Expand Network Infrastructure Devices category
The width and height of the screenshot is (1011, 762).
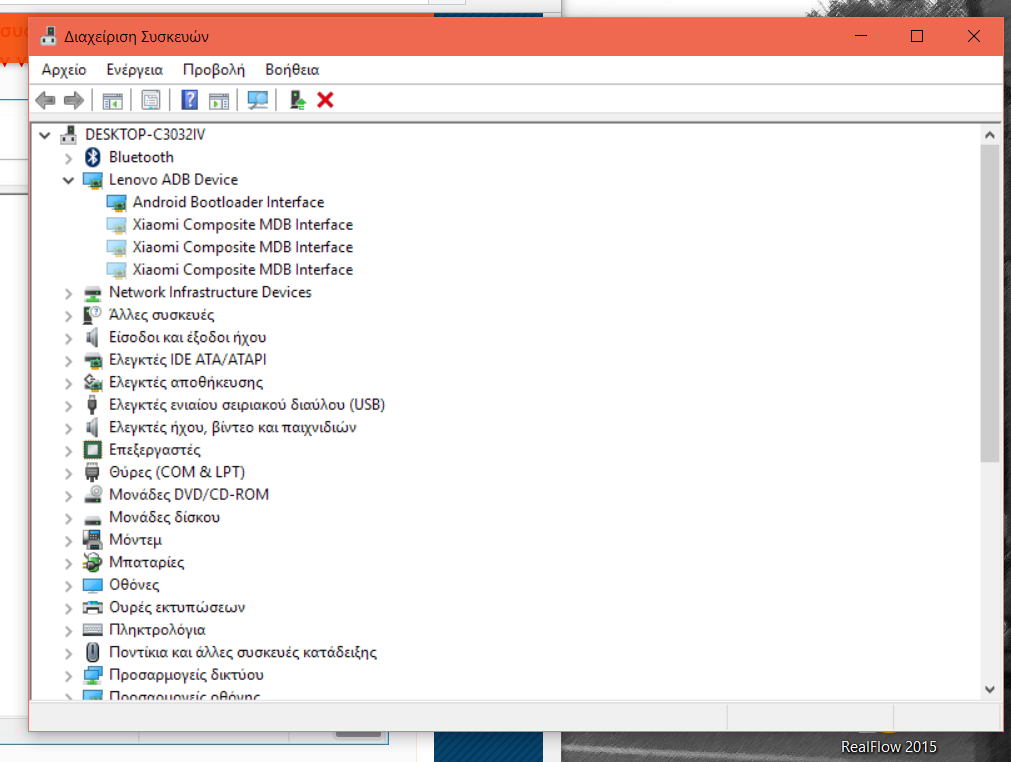(x=68, y=293)
